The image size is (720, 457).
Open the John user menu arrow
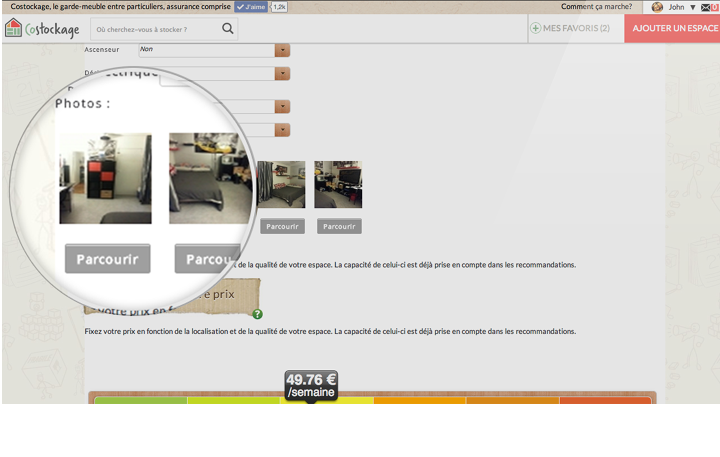pos(692,7)
